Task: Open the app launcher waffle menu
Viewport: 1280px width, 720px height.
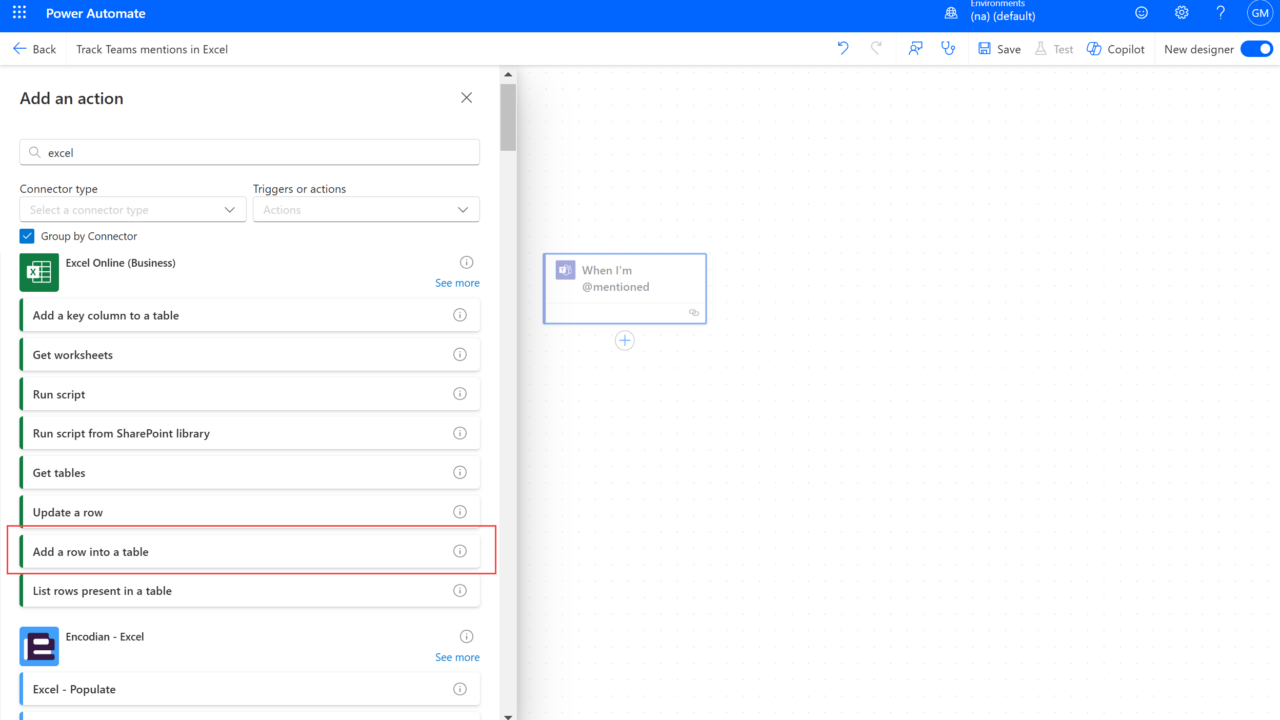Action: pyautogui.click(x=20, y=13)
